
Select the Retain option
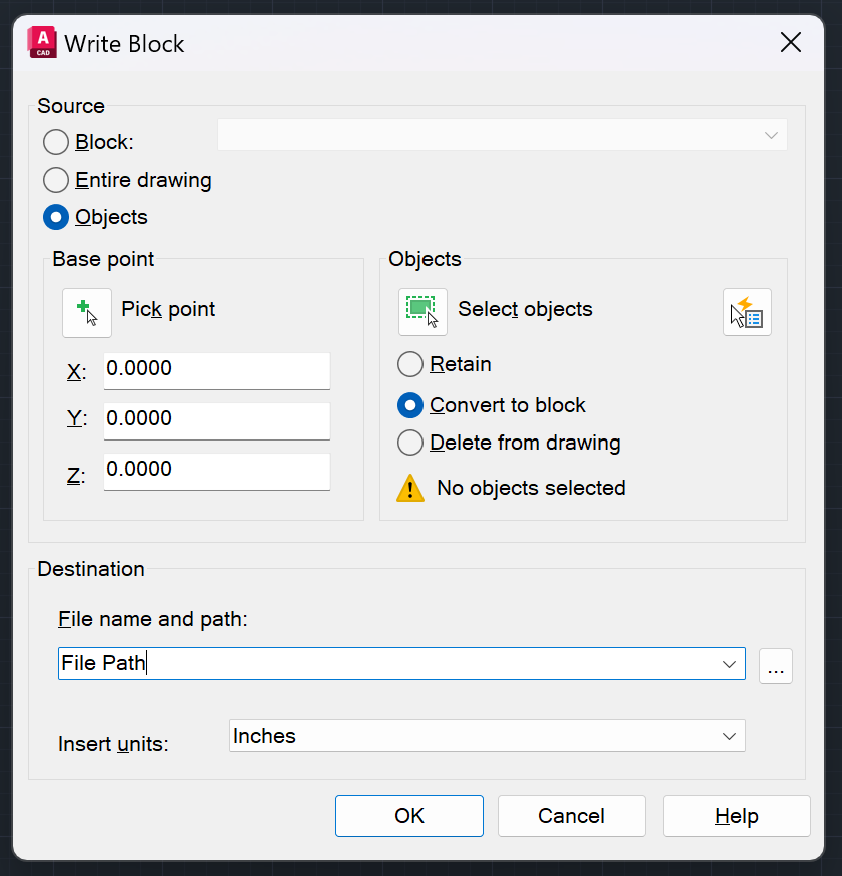(410, 364)
